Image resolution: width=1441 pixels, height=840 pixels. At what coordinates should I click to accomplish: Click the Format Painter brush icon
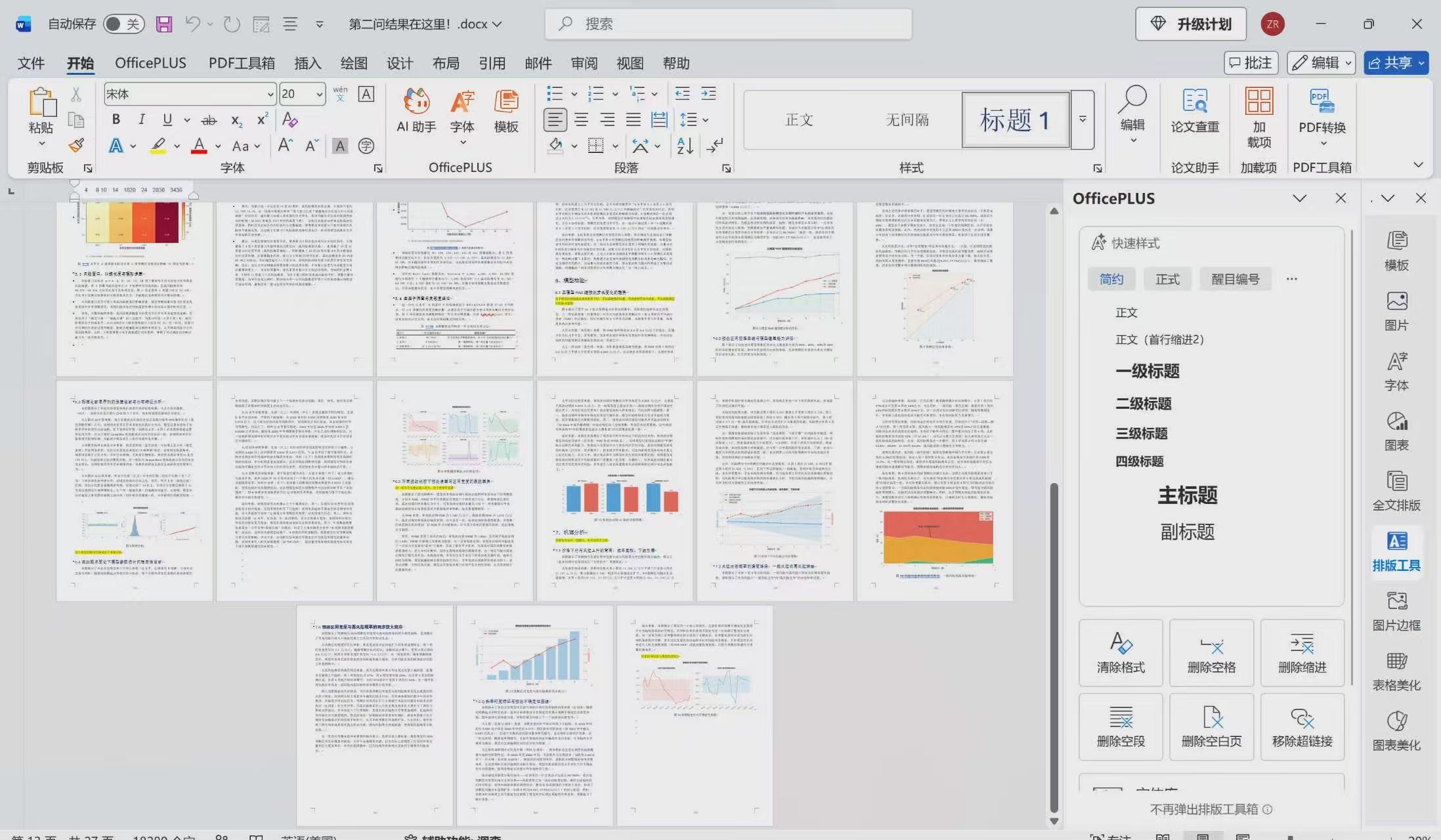click(76, 145)
